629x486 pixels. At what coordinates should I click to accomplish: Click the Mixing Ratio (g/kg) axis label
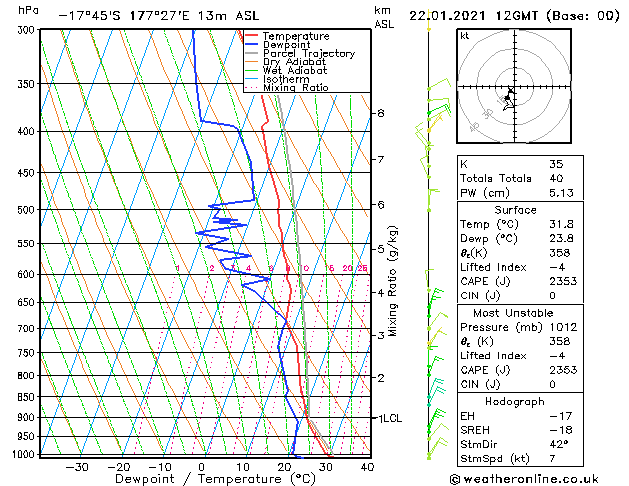(x=392, y=281)
